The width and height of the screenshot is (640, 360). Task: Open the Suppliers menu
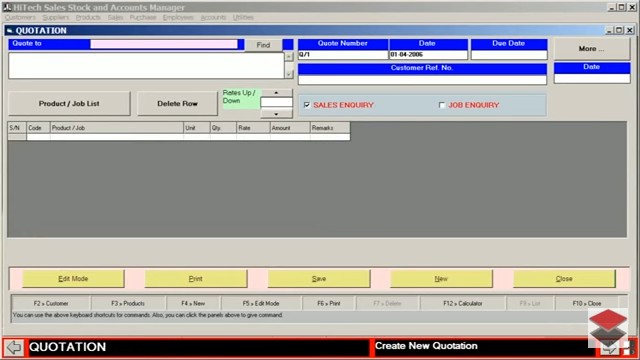56,18
